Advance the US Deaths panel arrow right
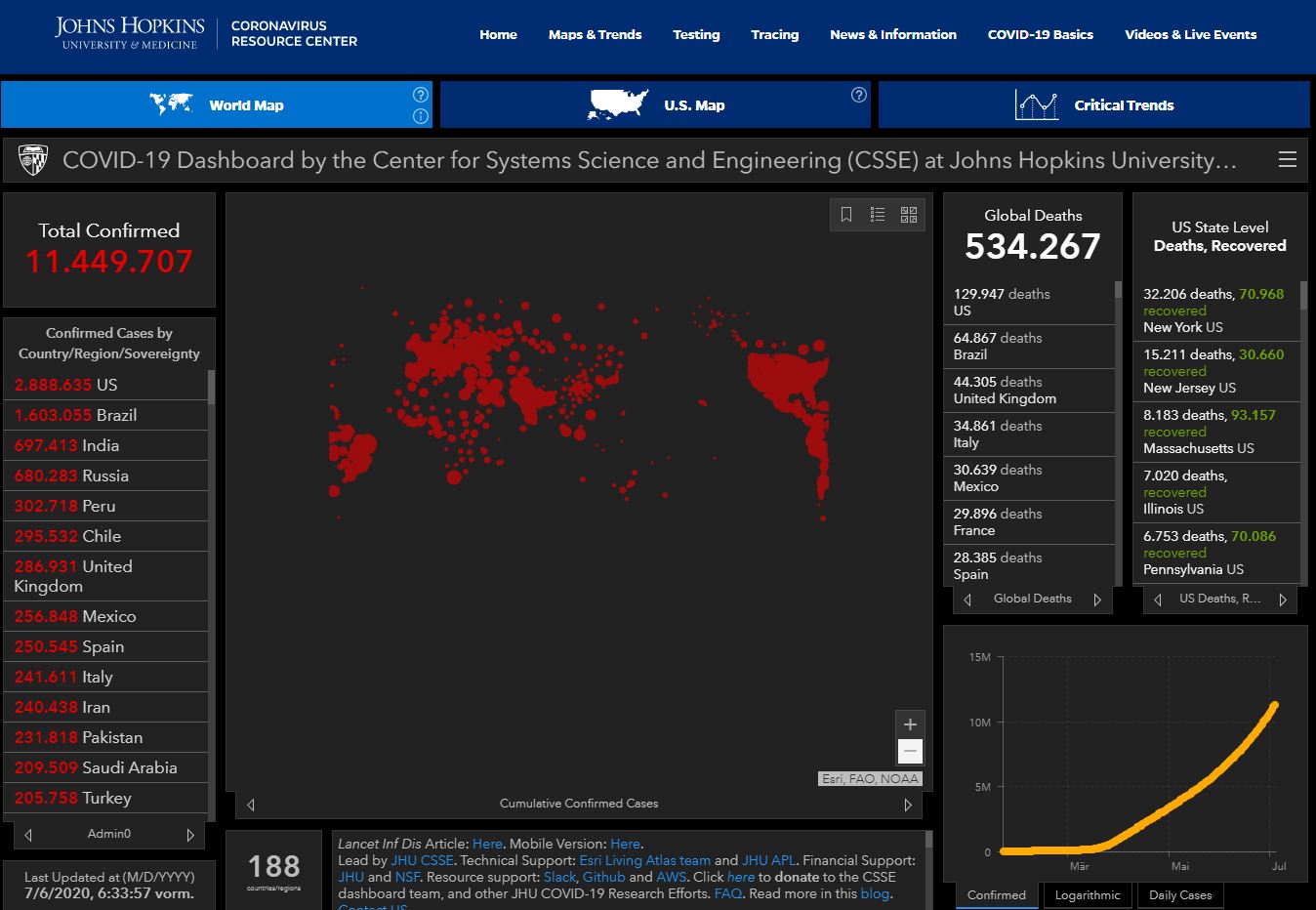The image size is (1316, 910). point(1283,600)
